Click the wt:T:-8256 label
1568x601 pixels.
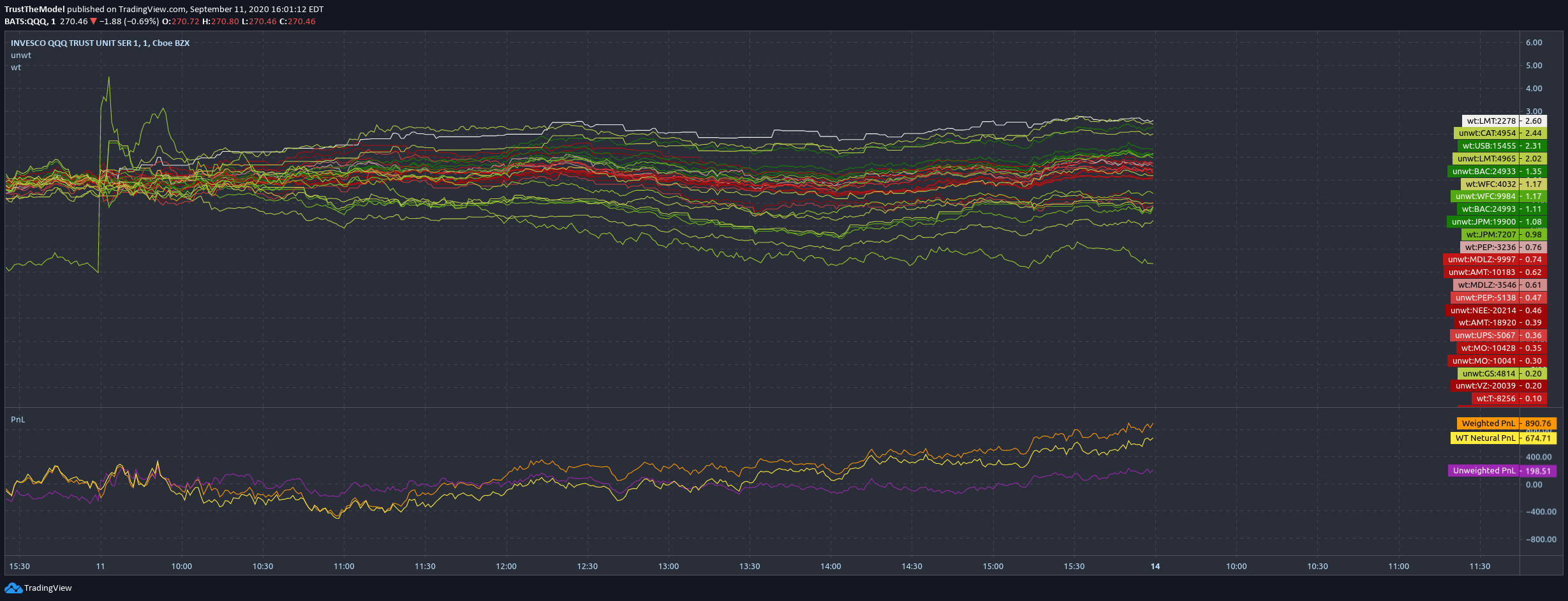tap(1495, 399)
